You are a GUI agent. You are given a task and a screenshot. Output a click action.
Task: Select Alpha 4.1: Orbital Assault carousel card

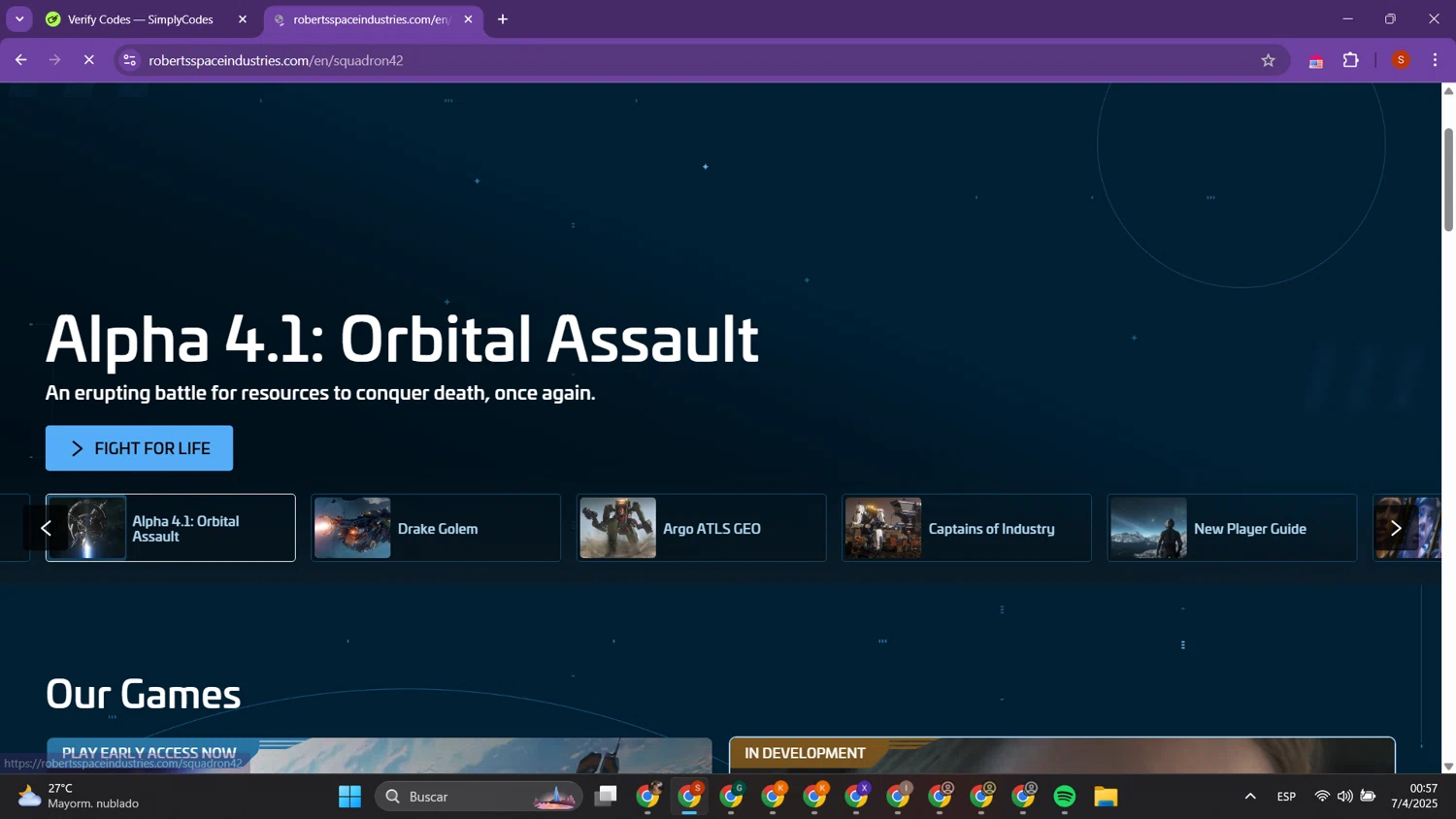pyautogui.click(x=171, y=528)
